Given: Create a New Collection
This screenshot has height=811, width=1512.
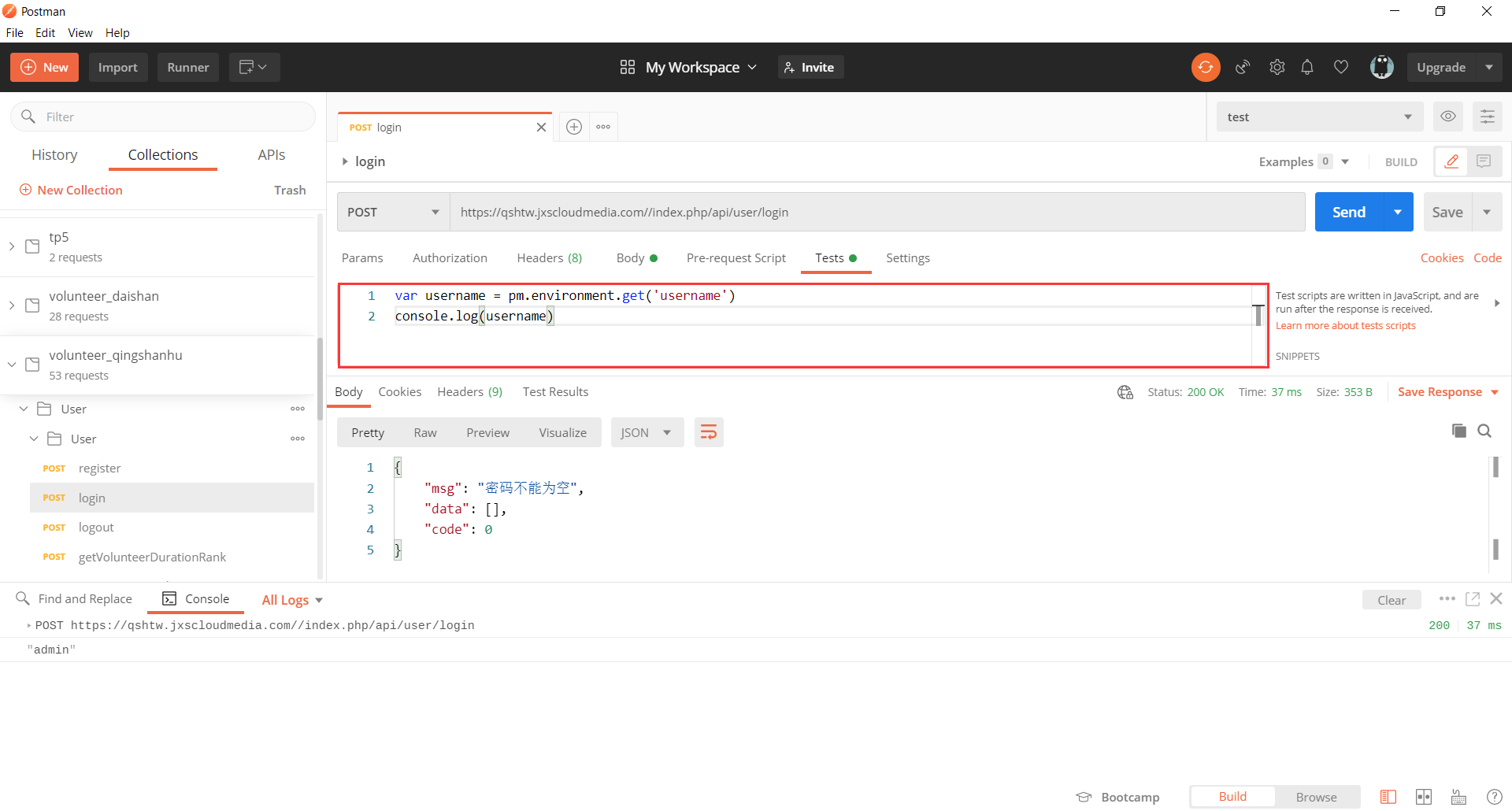Looking at the screenshot, I should 71,190.
